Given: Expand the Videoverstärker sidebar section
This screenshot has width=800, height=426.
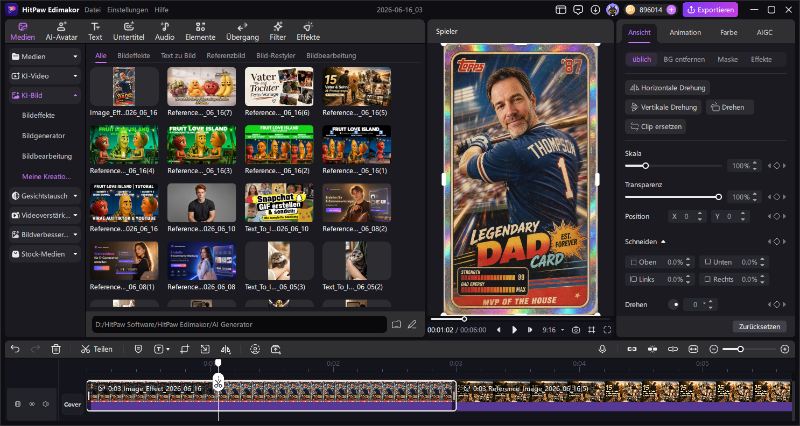Looking at the screenshot, I should click(45, 215).
